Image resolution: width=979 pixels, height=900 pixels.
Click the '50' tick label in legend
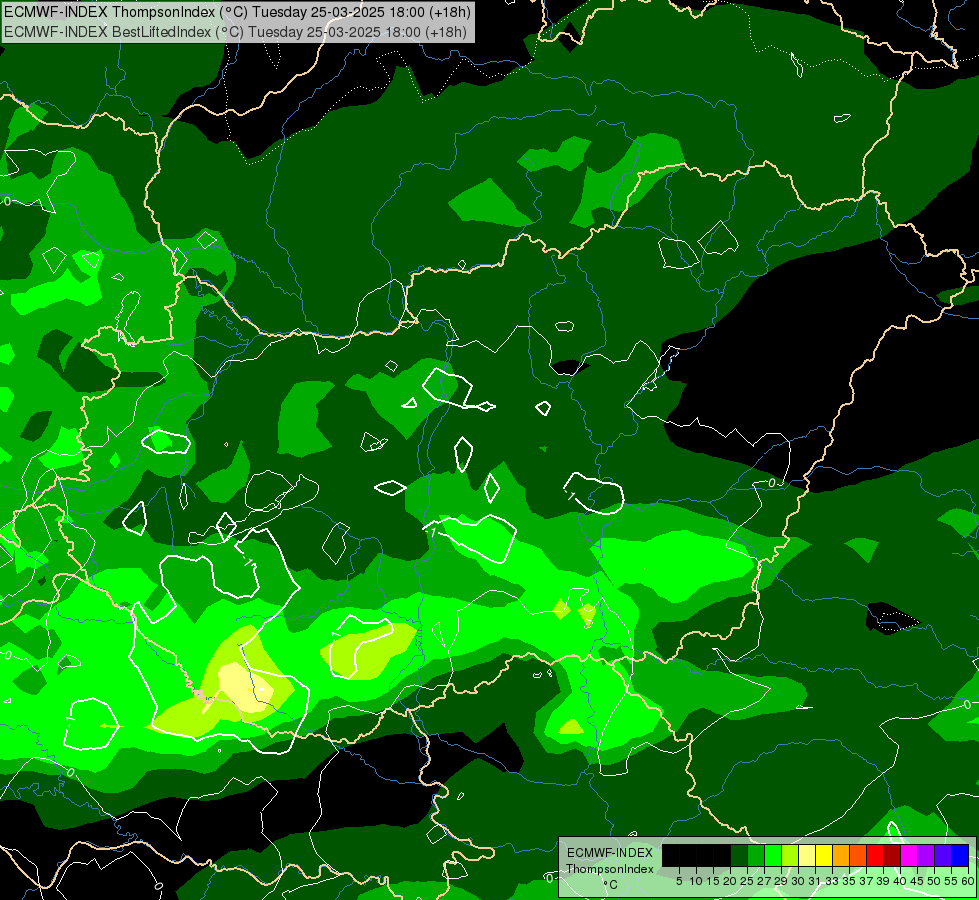coord(935,881)
